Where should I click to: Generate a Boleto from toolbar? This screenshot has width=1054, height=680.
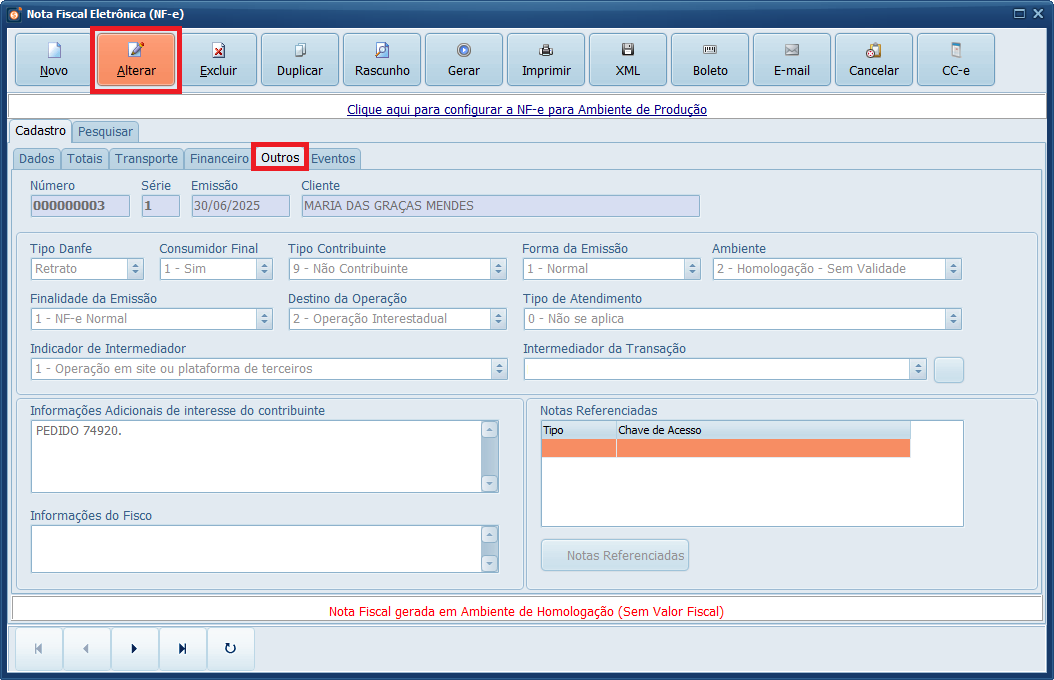click(x=710, y=60)
